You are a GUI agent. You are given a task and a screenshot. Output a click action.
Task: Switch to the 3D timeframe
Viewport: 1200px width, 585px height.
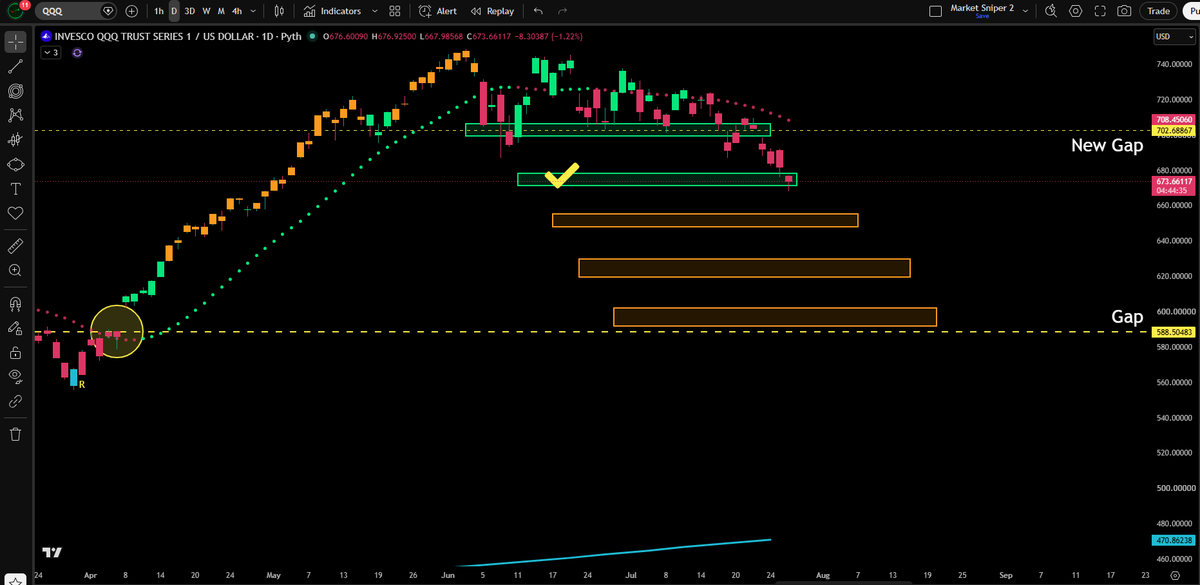click(190, 11)
